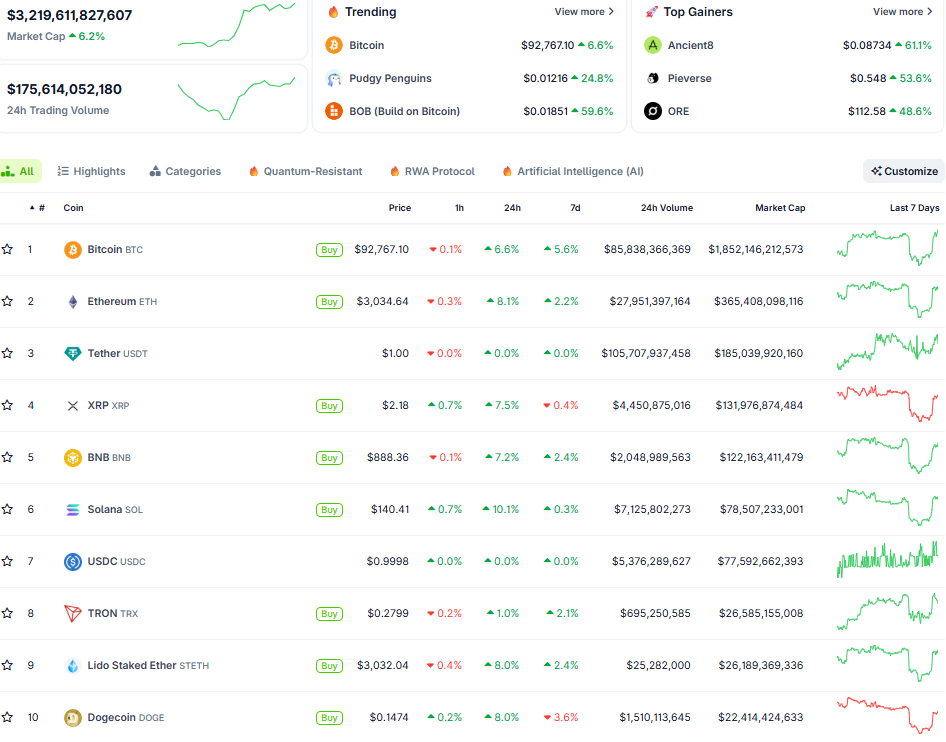Image resolution: width=946 pixels, height=742 pixels.
Task: Sort coins by Market Cap column header
Action: click(780, 208)
